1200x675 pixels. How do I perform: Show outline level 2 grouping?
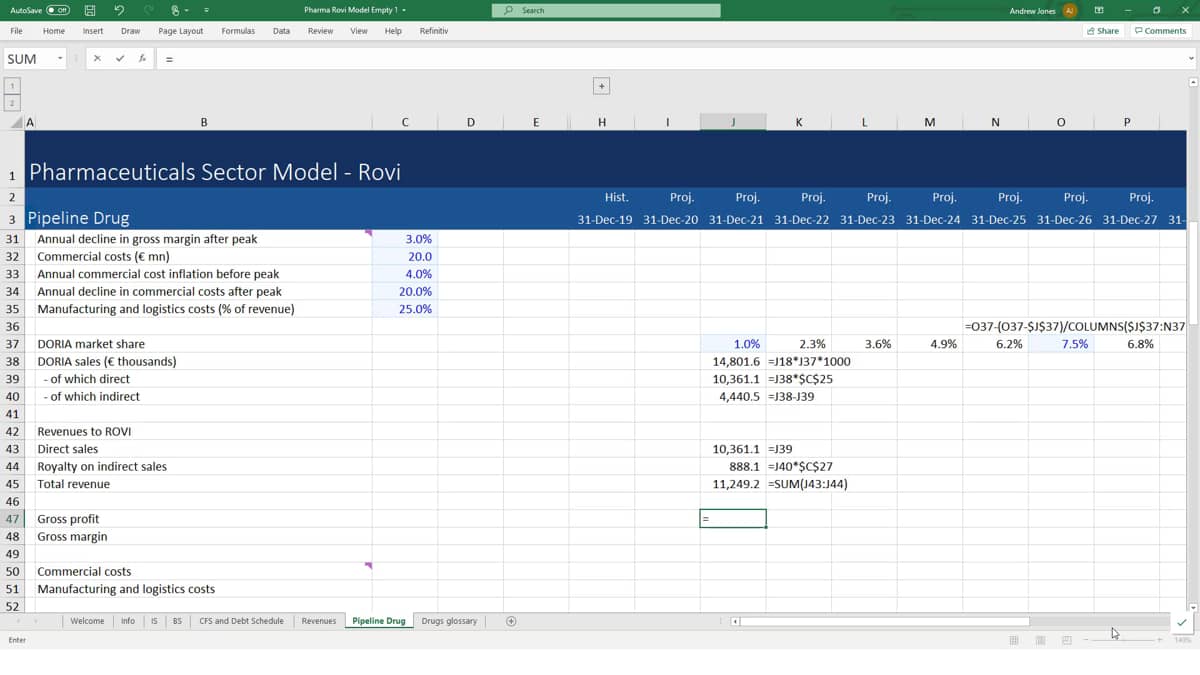pyautogui.click(x=12, y=103)
